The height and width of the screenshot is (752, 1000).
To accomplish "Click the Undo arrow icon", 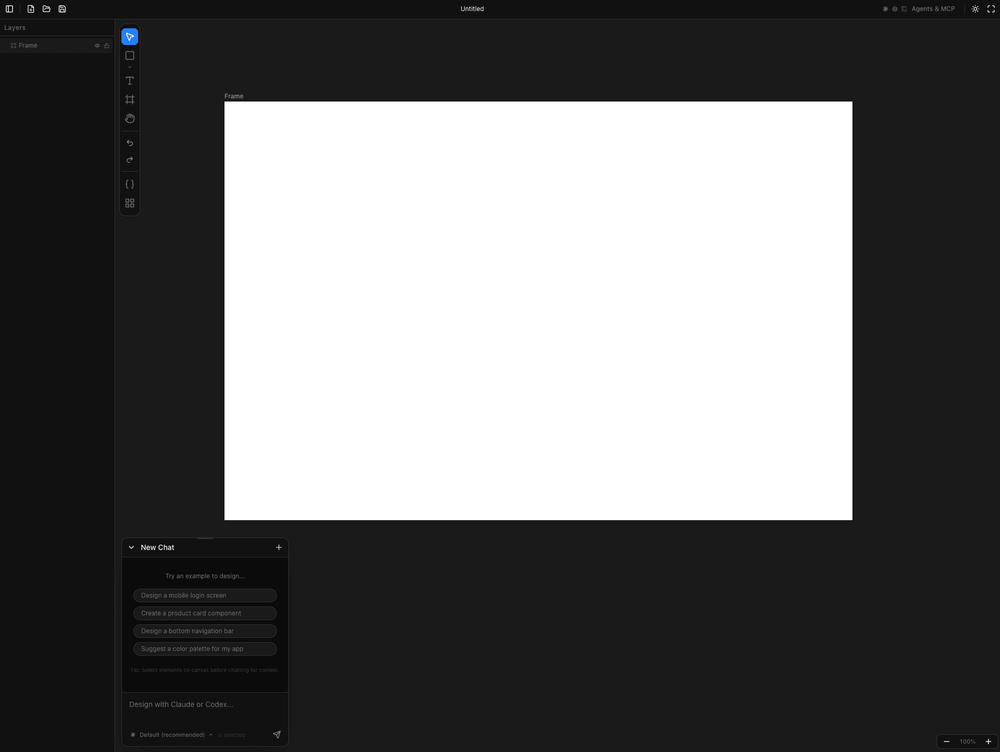I will tap(129, 143).
